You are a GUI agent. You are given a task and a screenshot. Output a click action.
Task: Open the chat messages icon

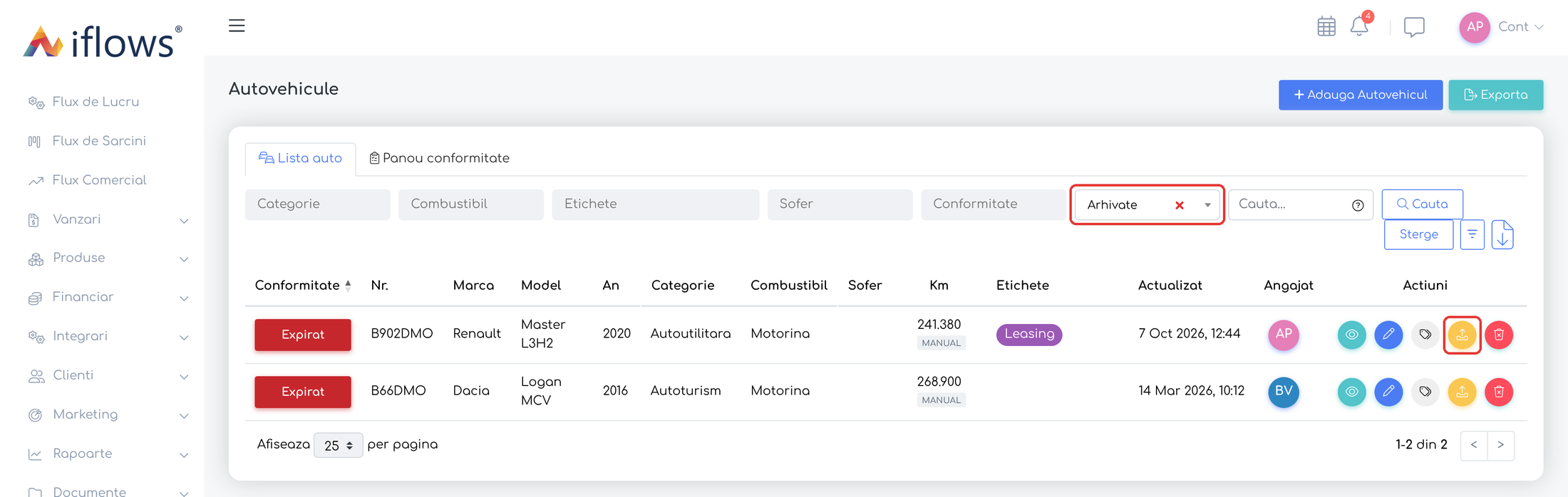(x=1414, y=27)
